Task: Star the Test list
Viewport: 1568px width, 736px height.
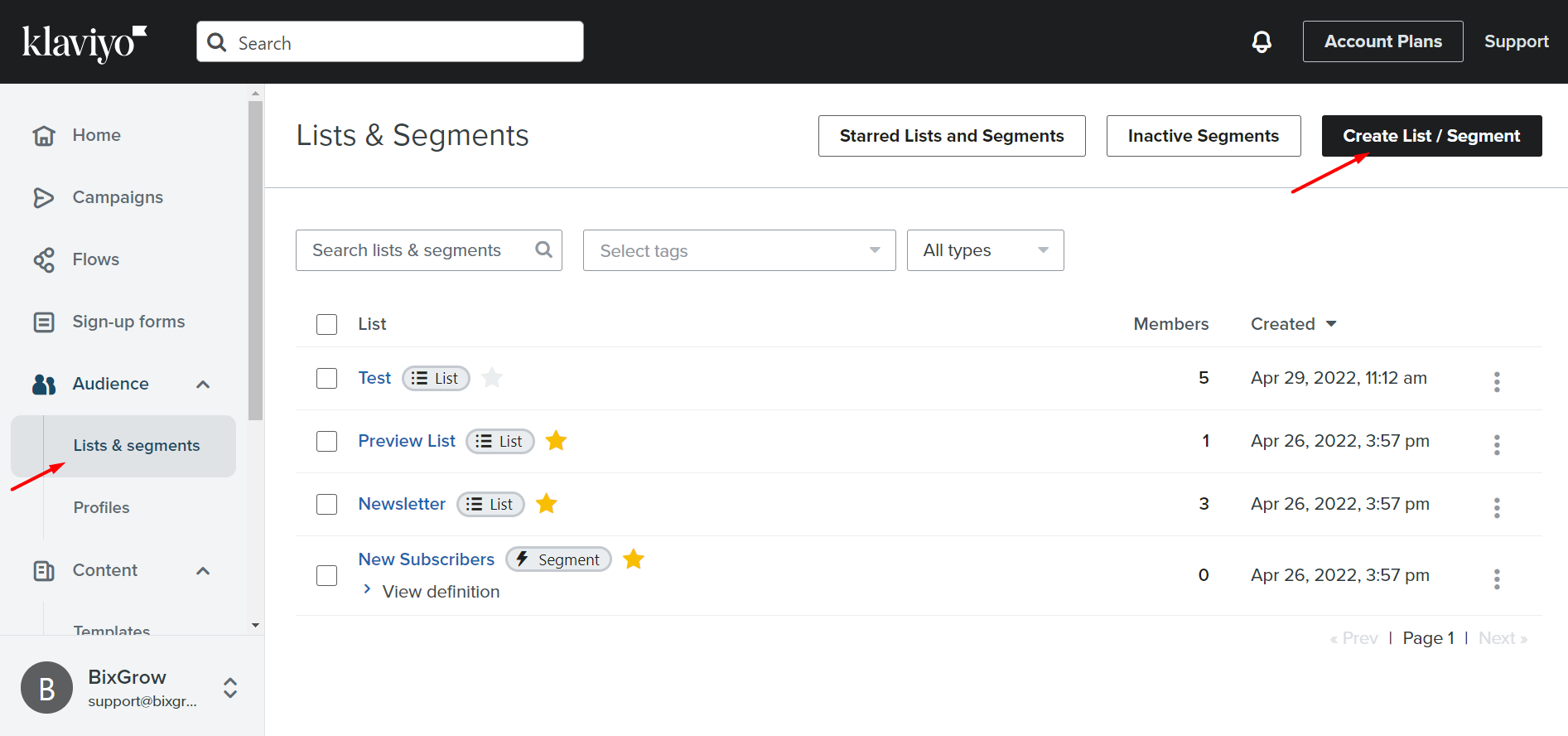Action: 492,378
